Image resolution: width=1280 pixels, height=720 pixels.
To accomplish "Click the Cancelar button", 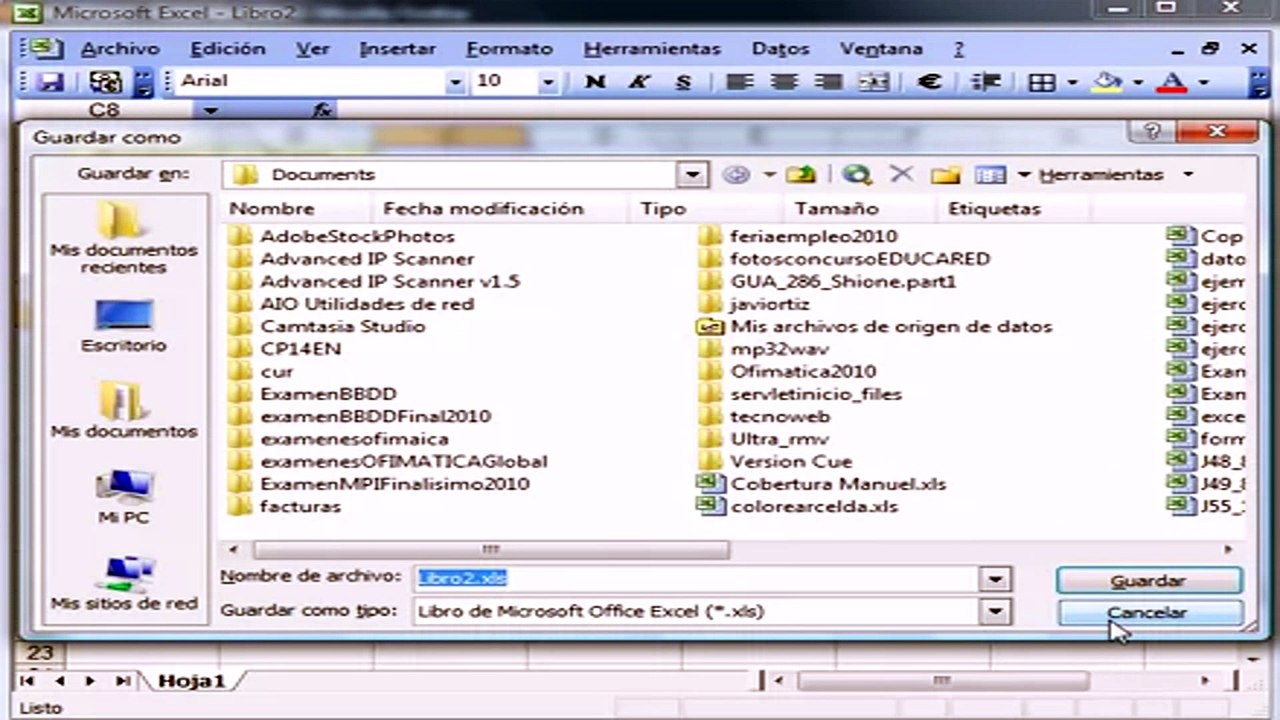I will tap(1148, 613).
